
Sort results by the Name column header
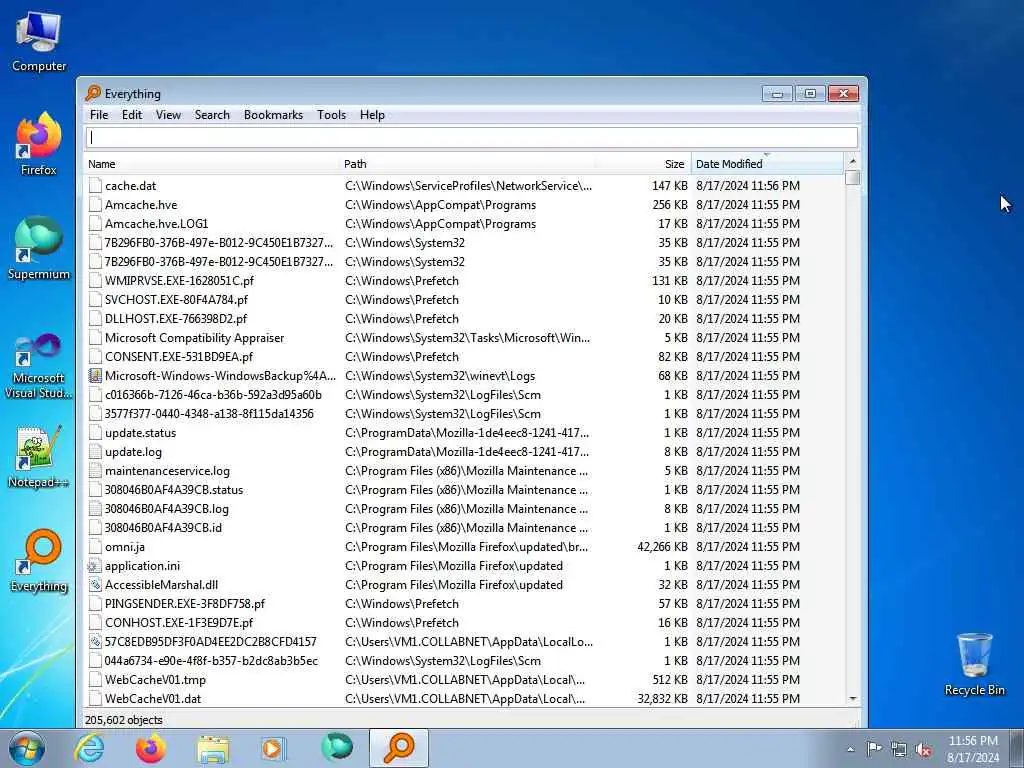pyautogui.click(x=212, y=164)
